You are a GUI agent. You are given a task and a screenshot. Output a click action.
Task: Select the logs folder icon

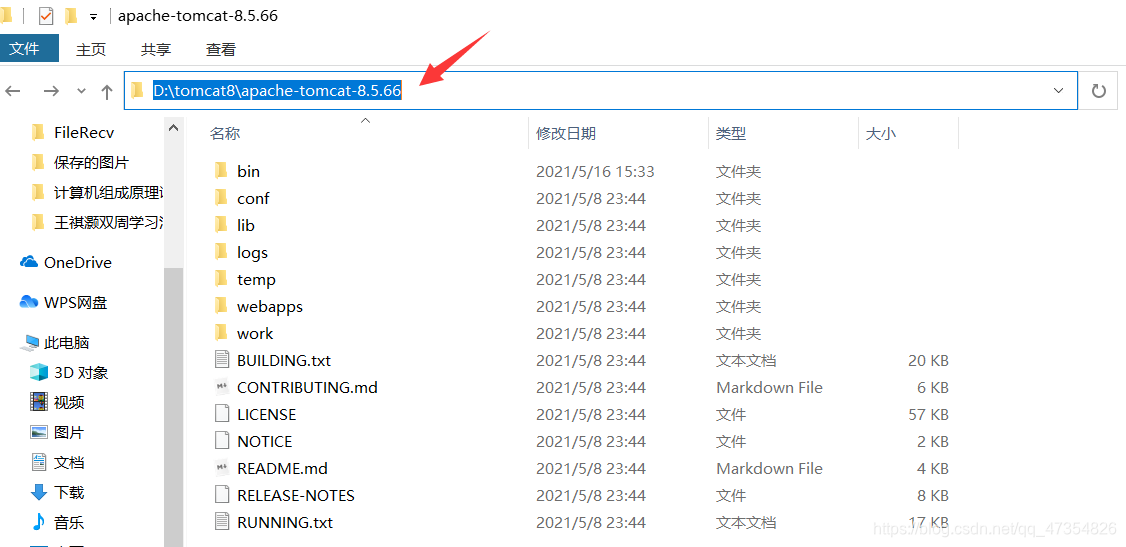pyautogui.click(x=222, y=252)
